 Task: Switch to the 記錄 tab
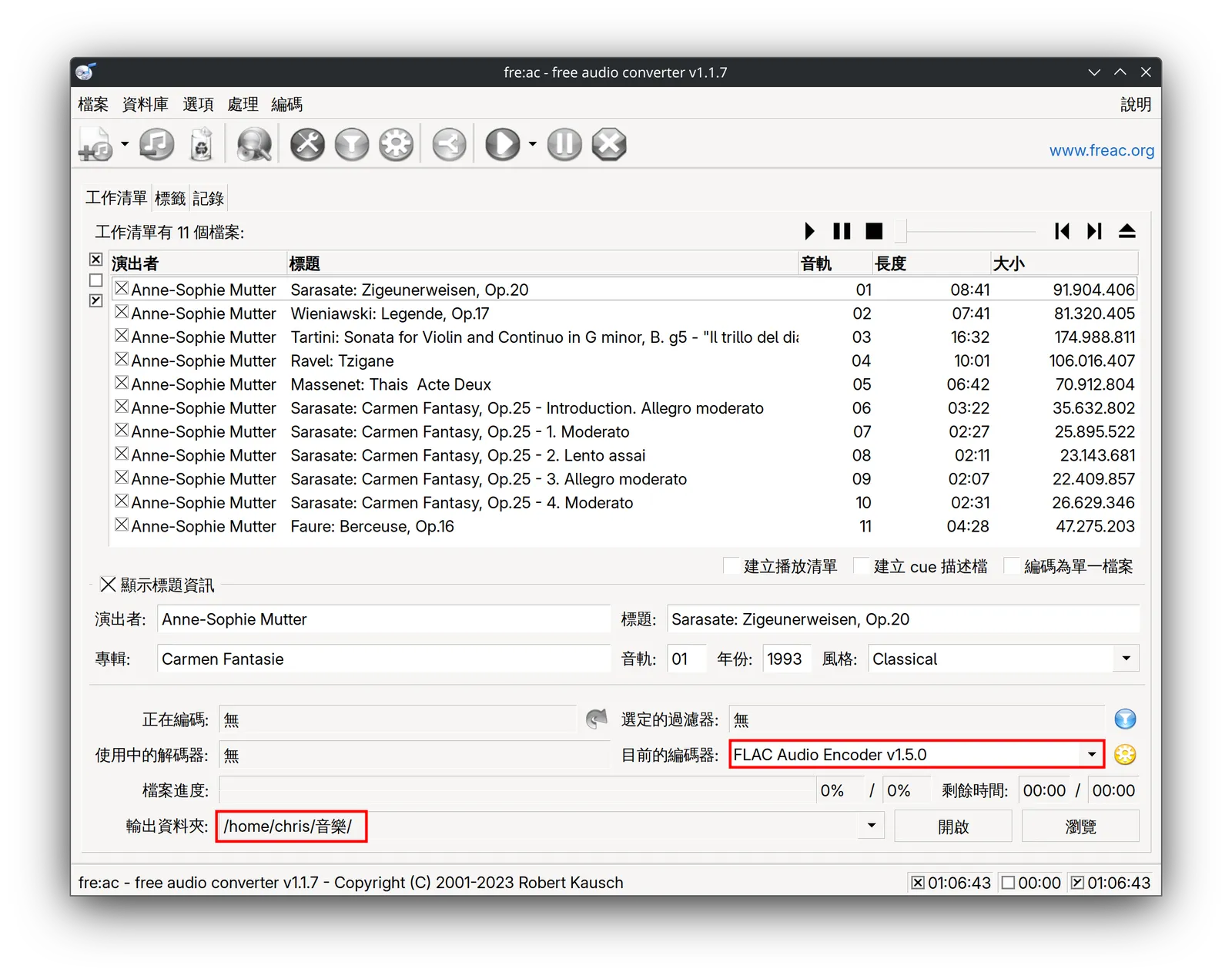(208, 199)
